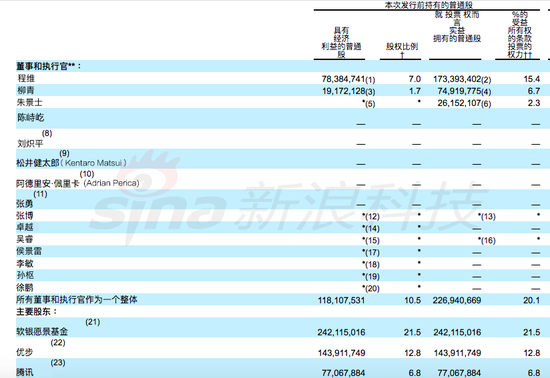
Task: Select the name 孙枢
Action: pyautogui.click(x=25, y=275)
